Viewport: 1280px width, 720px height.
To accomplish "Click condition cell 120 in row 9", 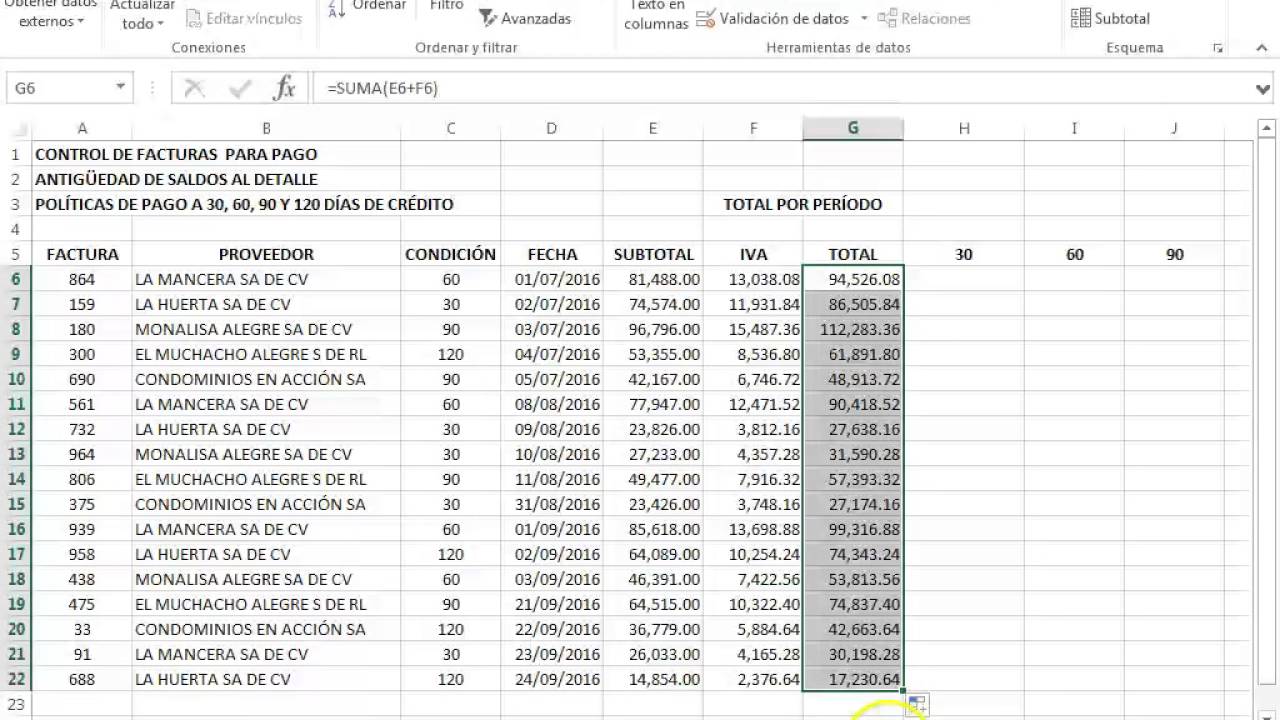I will [451, 354].
